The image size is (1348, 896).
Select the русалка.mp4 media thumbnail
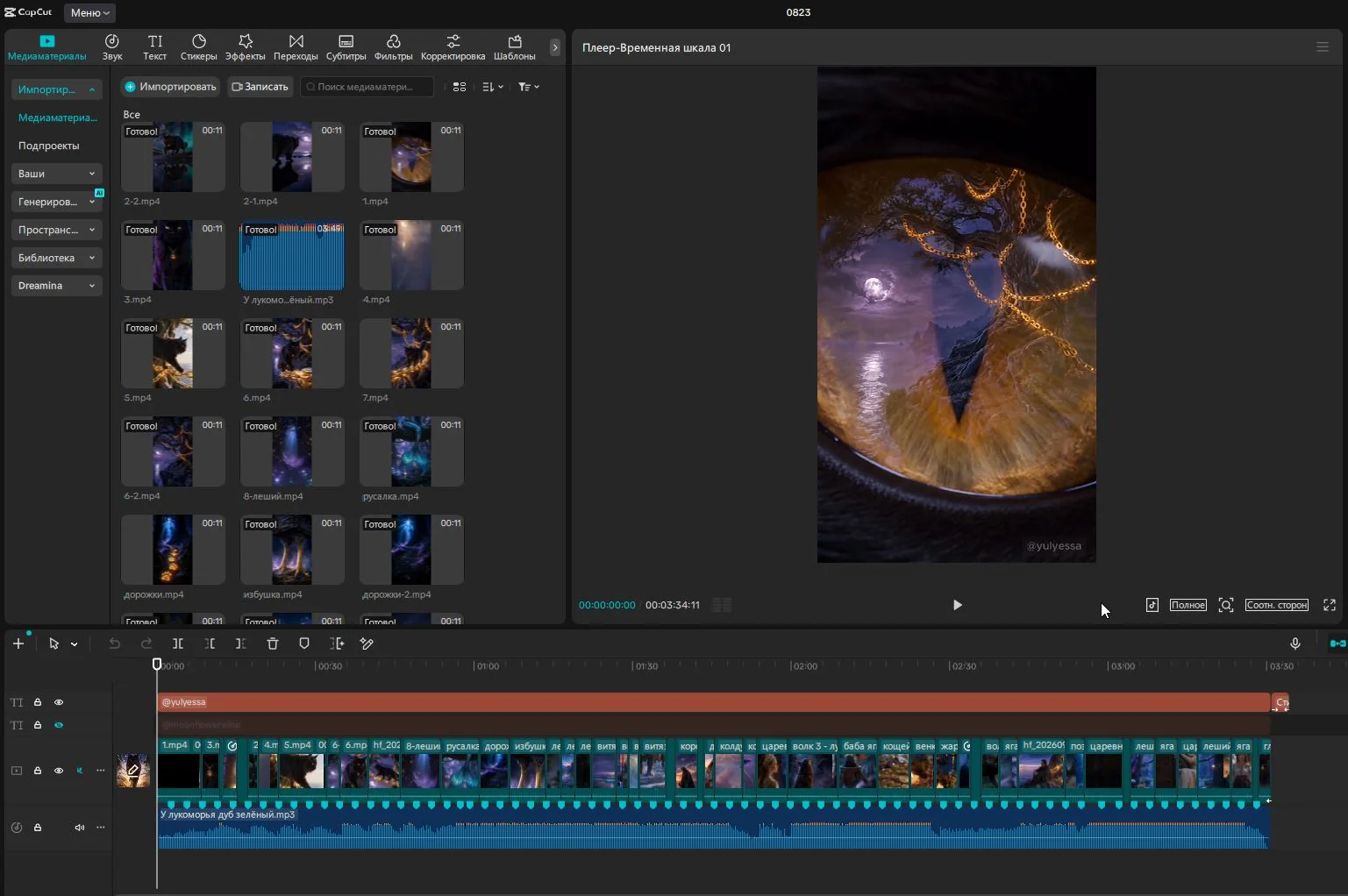click(411, 452)
